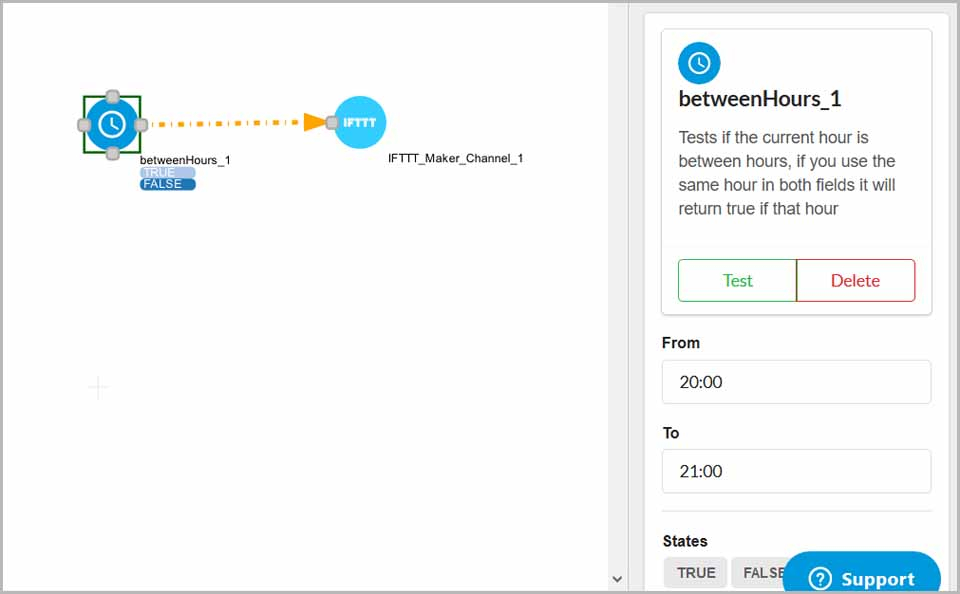Click the top connector handle of clock node

113,97
